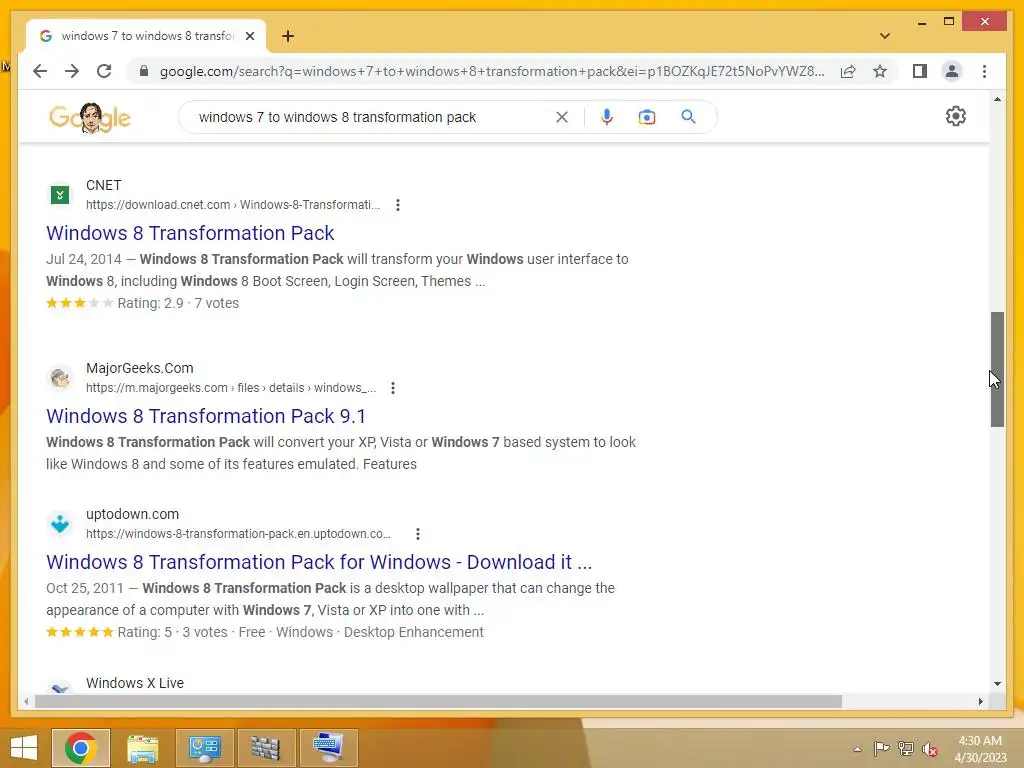Viewport: 1024px width, 768px height.
Task: Show hidden system tray icons
Action: pos(857,749)
